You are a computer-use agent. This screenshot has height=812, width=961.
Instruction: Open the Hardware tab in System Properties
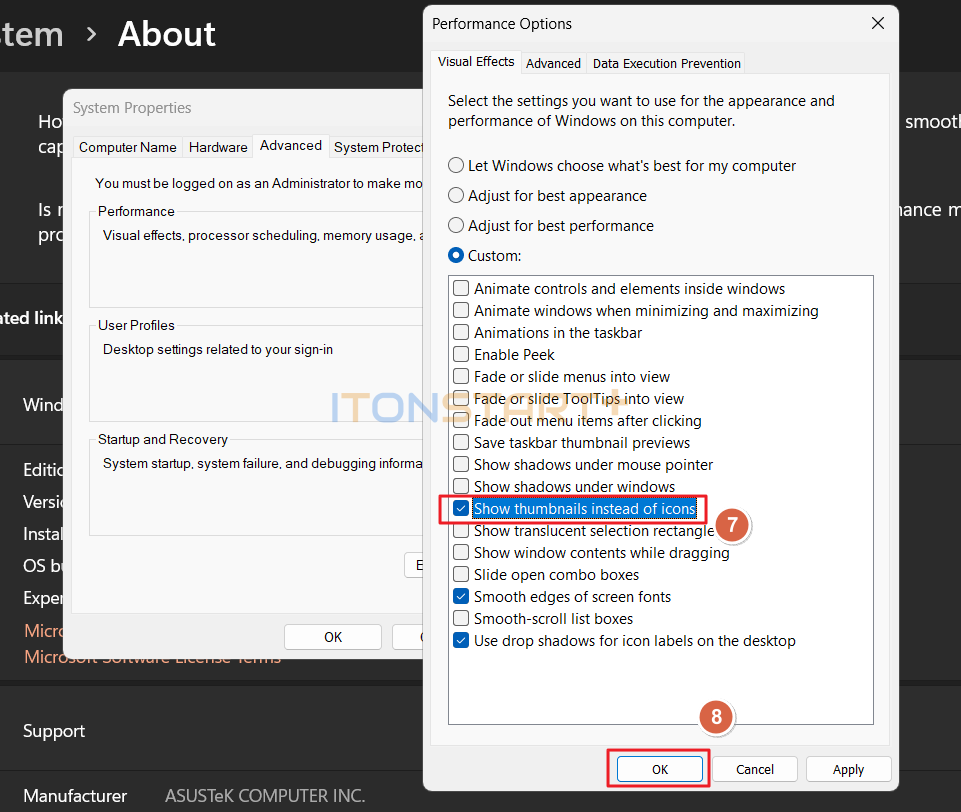point(218,147)
